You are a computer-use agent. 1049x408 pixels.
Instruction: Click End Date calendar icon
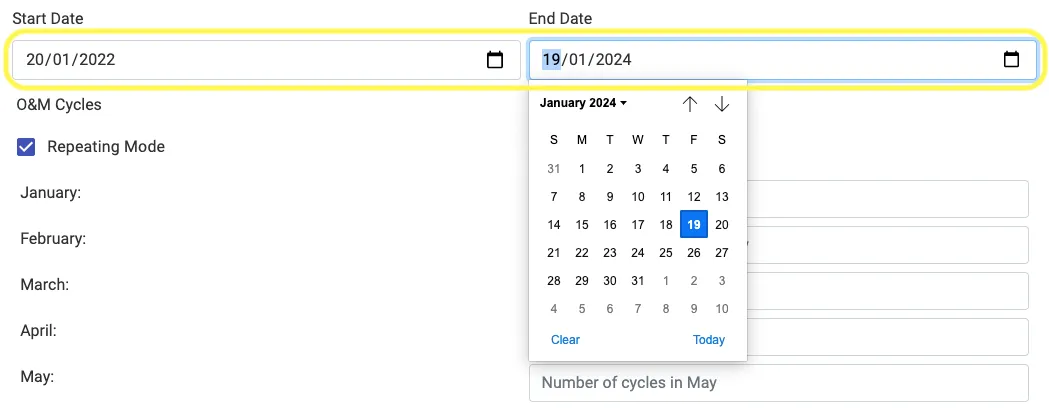[x=1011, y=60]
